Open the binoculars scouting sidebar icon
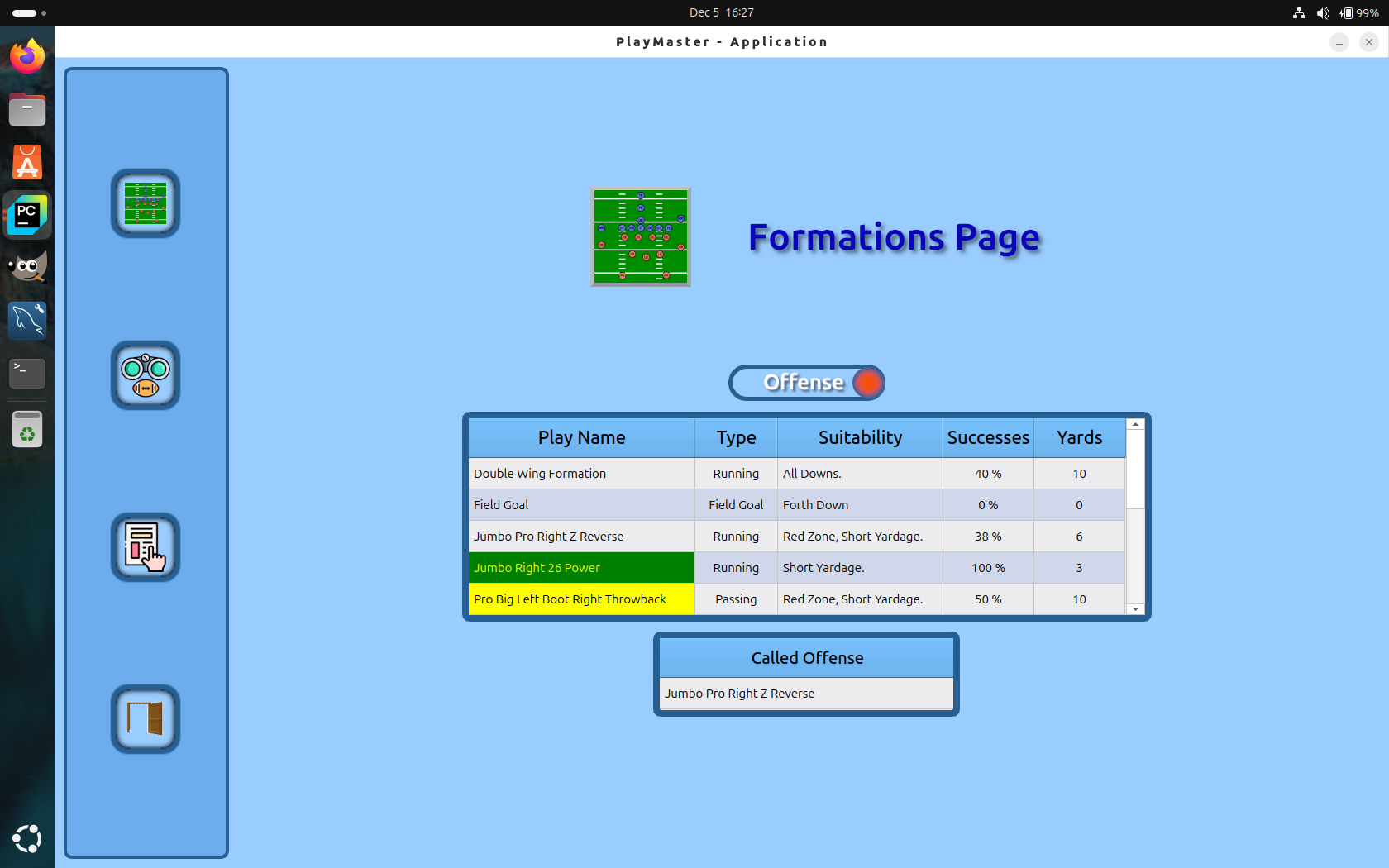1389x868 pixels. [146, 375]
